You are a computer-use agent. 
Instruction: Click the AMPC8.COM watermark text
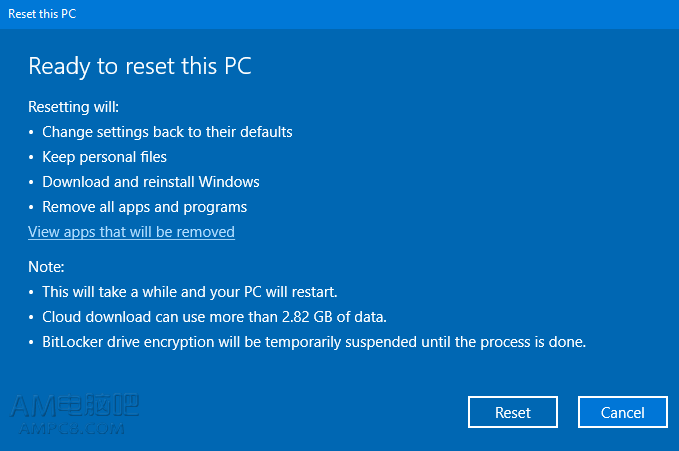click(x=72, y=429)
